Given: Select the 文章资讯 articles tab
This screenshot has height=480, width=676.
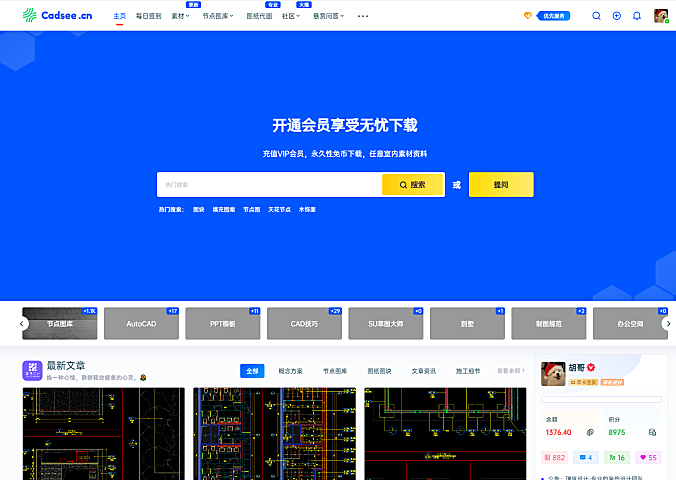Looking at the screenshot, I should (x=424, y=371).
